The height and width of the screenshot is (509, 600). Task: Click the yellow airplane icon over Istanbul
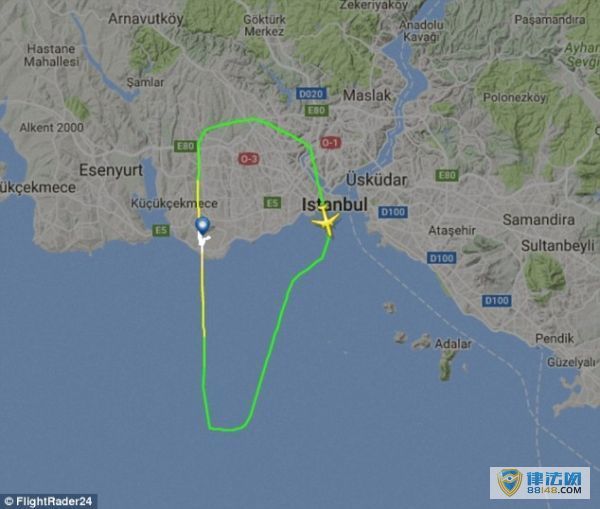click(326, 222)
